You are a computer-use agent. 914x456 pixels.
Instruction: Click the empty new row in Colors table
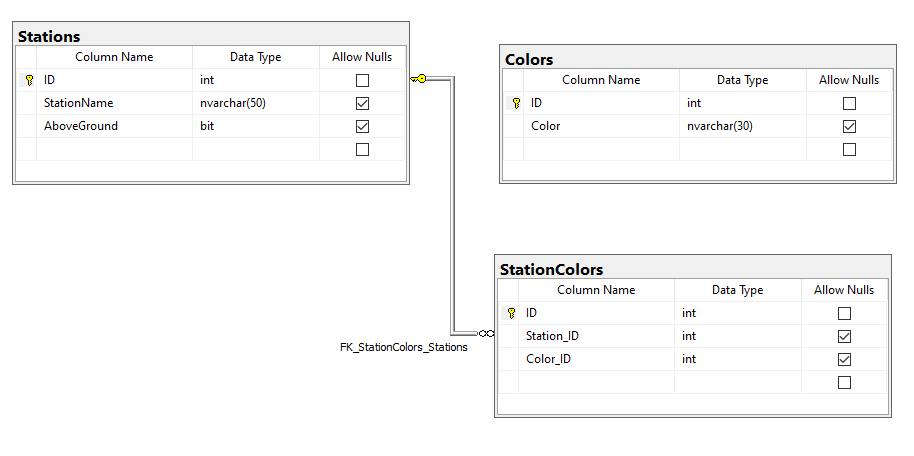point(698,149)
